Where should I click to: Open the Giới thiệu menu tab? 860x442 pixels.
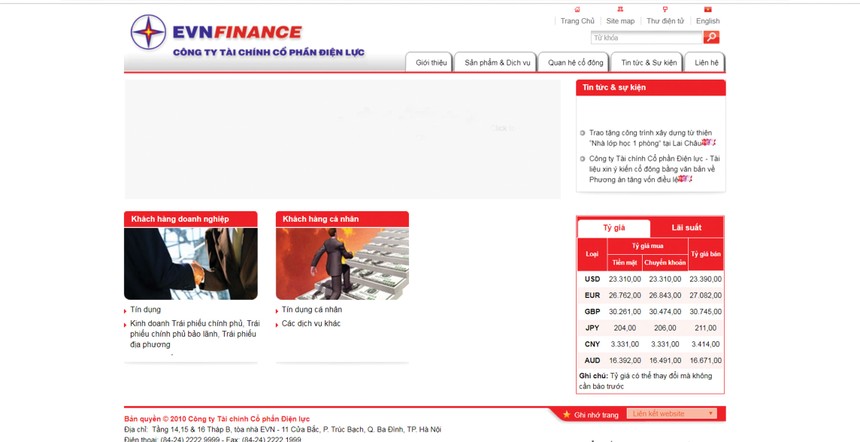[x=431, y=62]
